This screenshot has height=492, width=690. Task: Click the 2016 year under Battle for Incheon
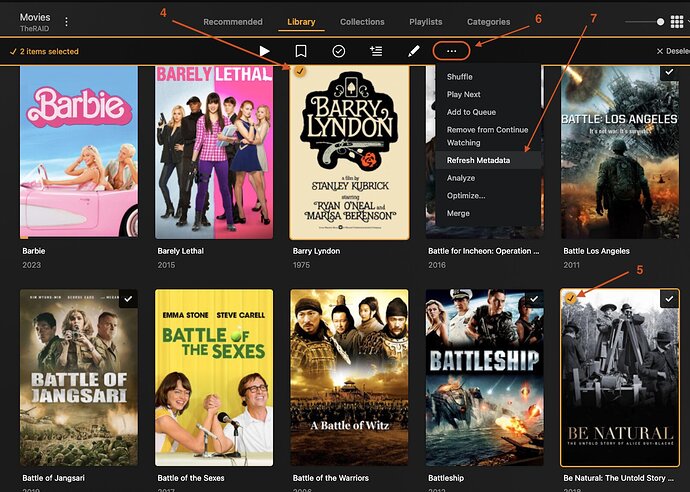pos(437,265)
